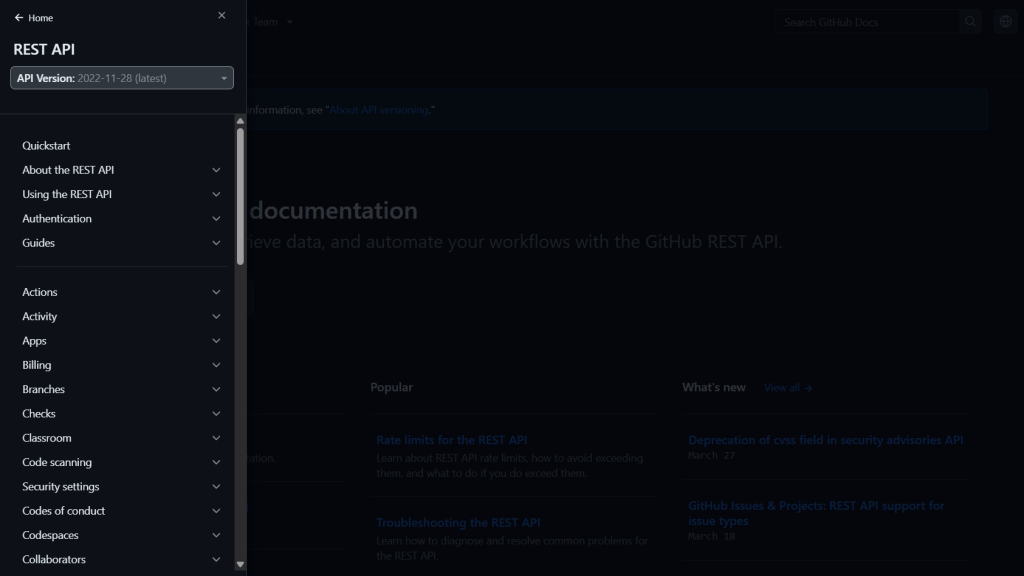Click the search magnifier icon

(970, 22)
